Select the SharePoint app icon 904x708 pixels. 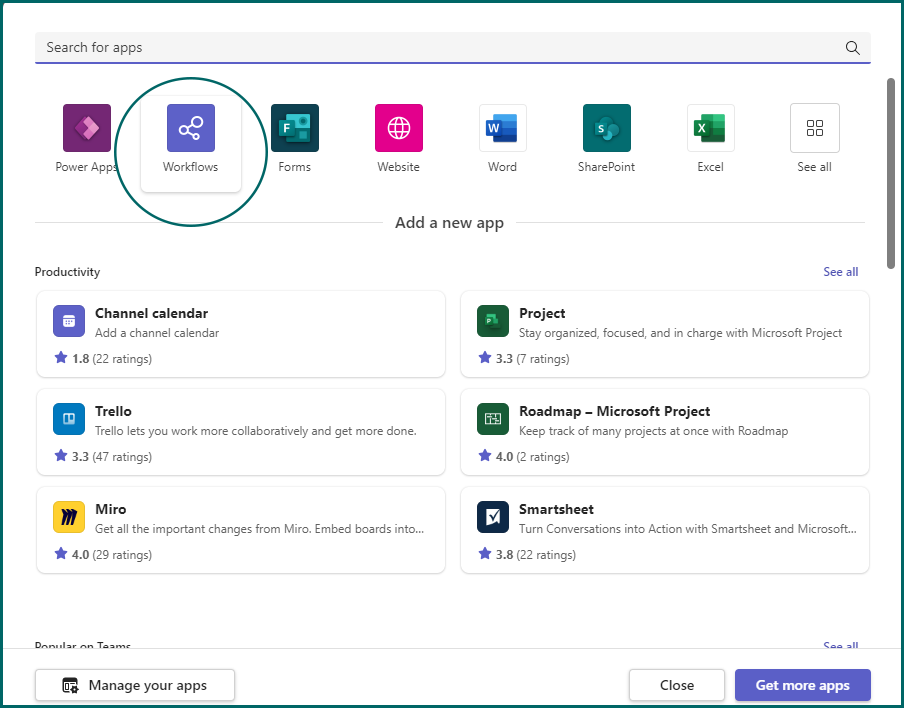(x=607, y=128)
